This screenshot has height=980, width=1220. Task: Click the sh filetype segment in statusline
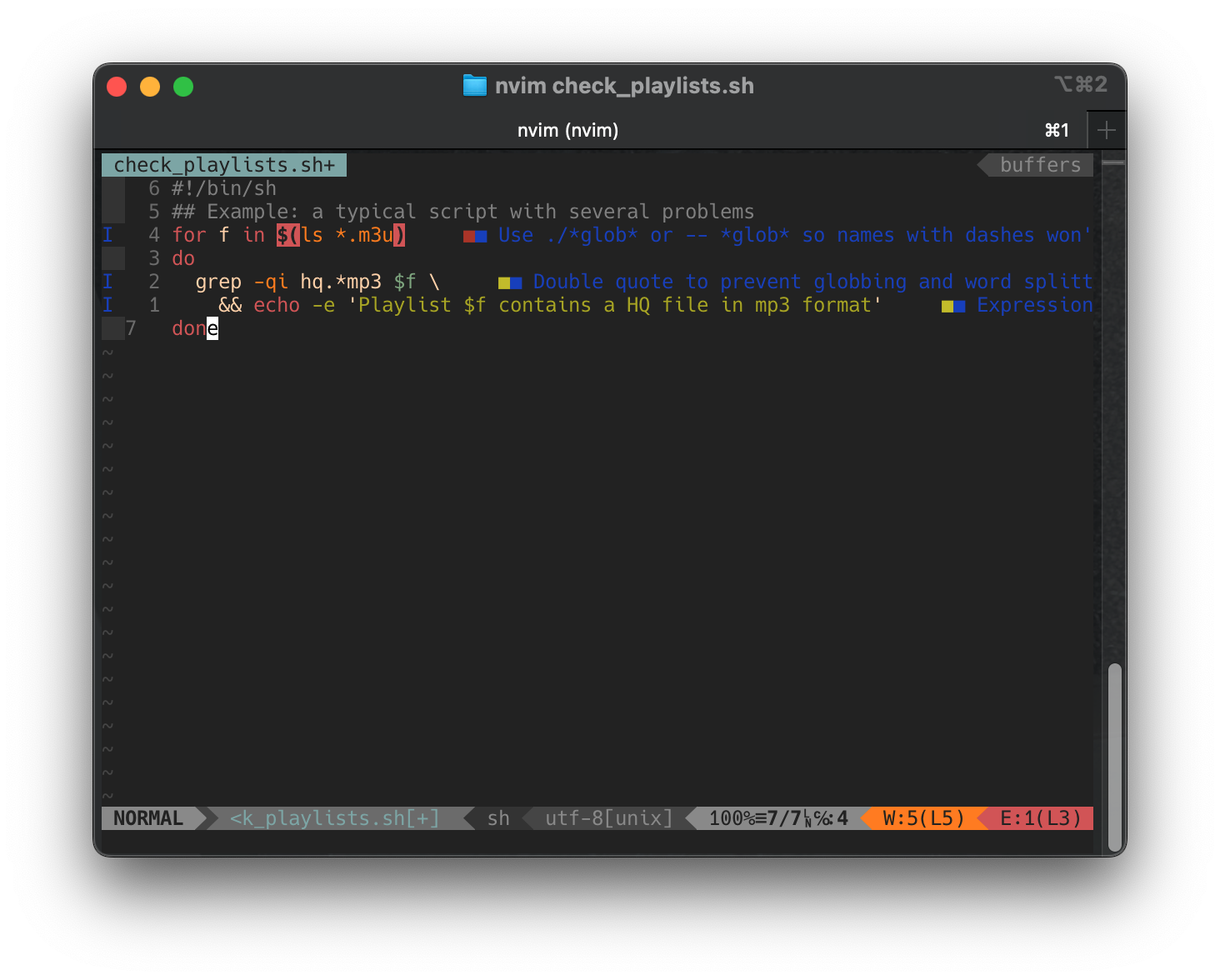tap(497, 817)
